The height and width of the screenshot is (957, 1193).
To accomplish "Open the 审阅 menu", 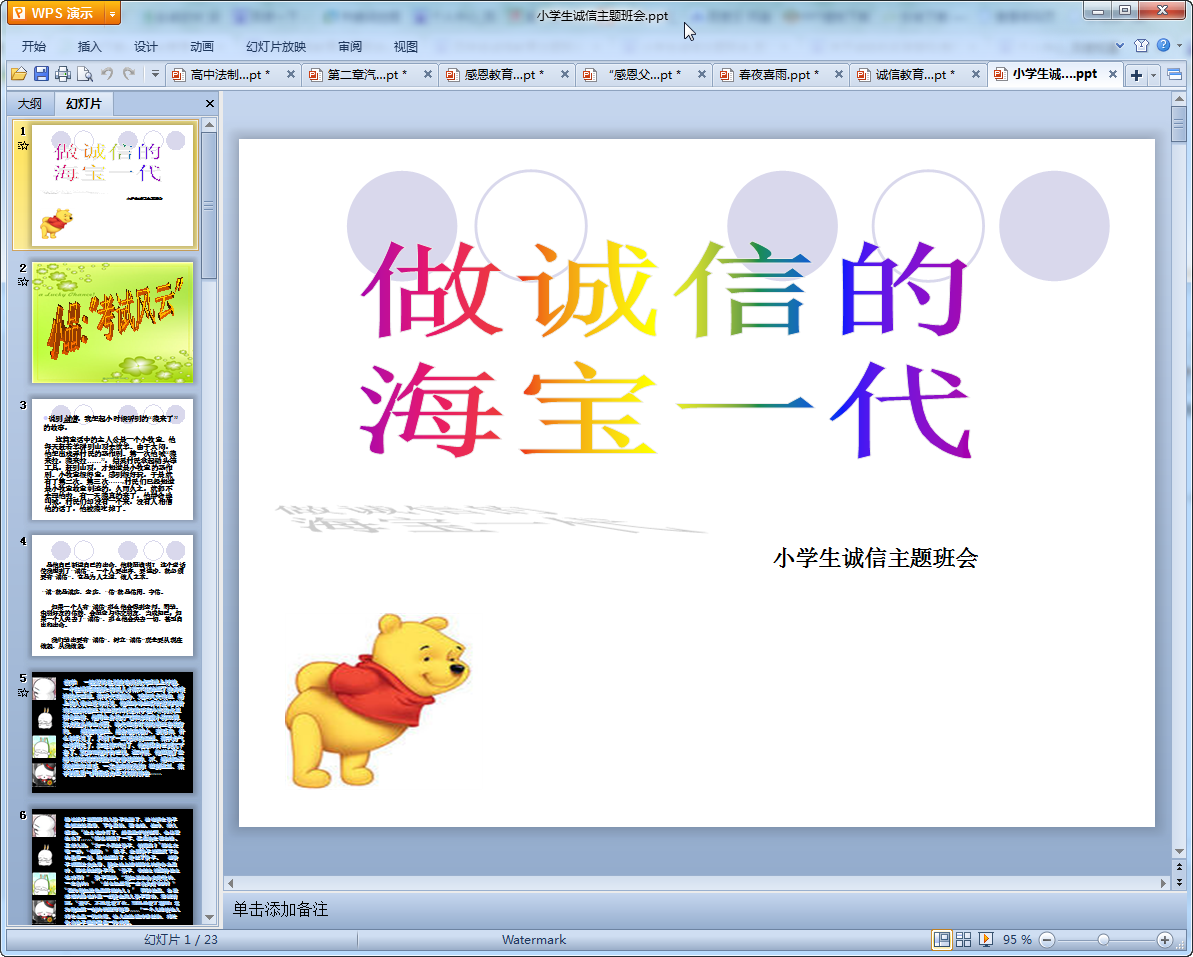I will [x=350, y=46].
